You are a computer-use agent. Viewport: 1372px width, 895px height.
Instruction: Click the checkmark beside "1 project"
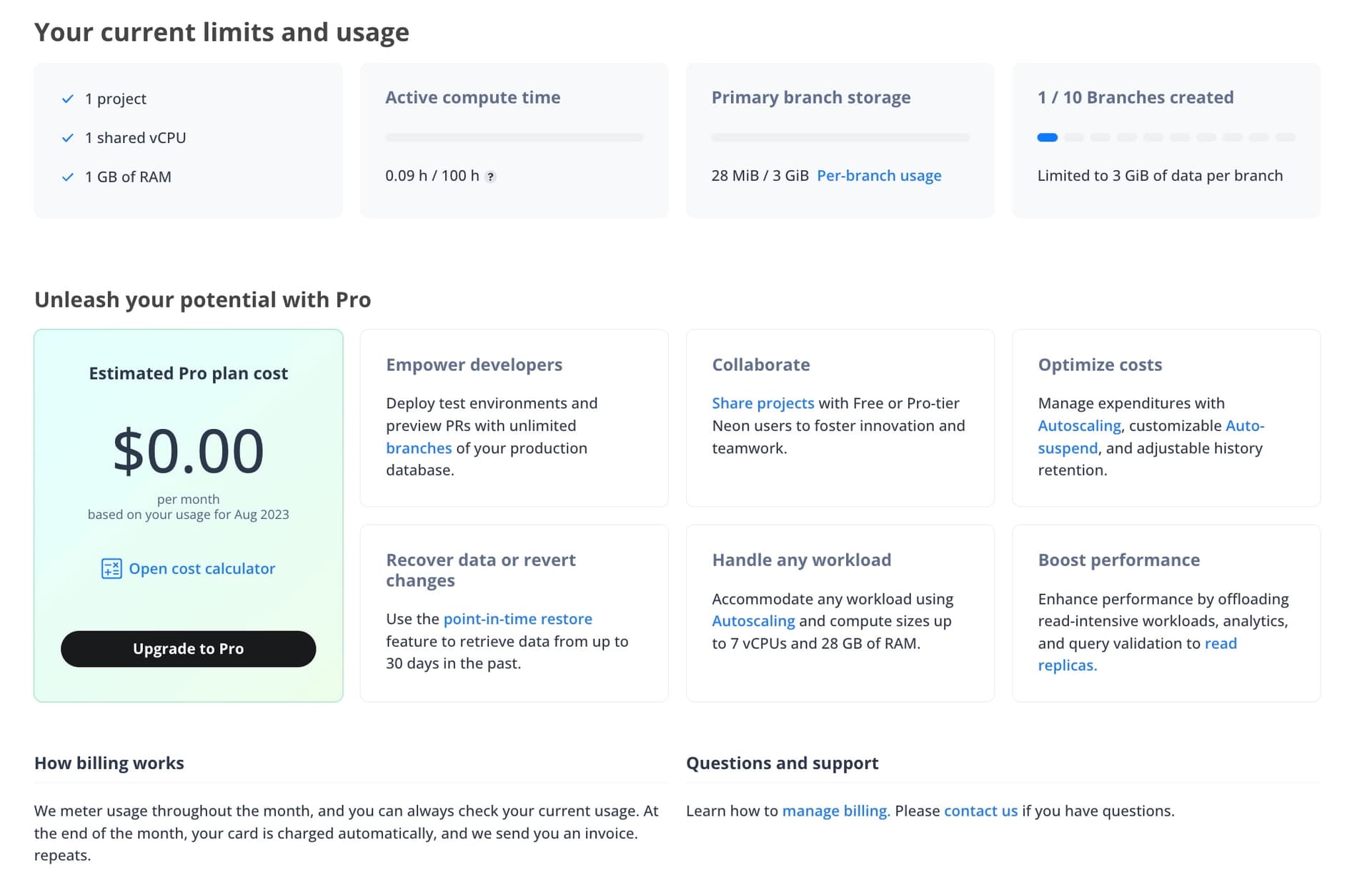coord(68,98)
